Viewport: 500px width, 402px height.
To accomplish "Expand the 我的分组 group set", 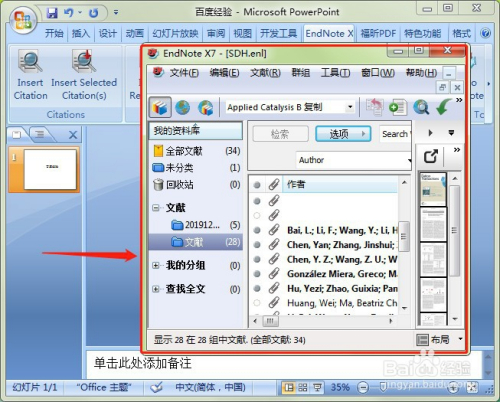I will click(x=156, y=265).
